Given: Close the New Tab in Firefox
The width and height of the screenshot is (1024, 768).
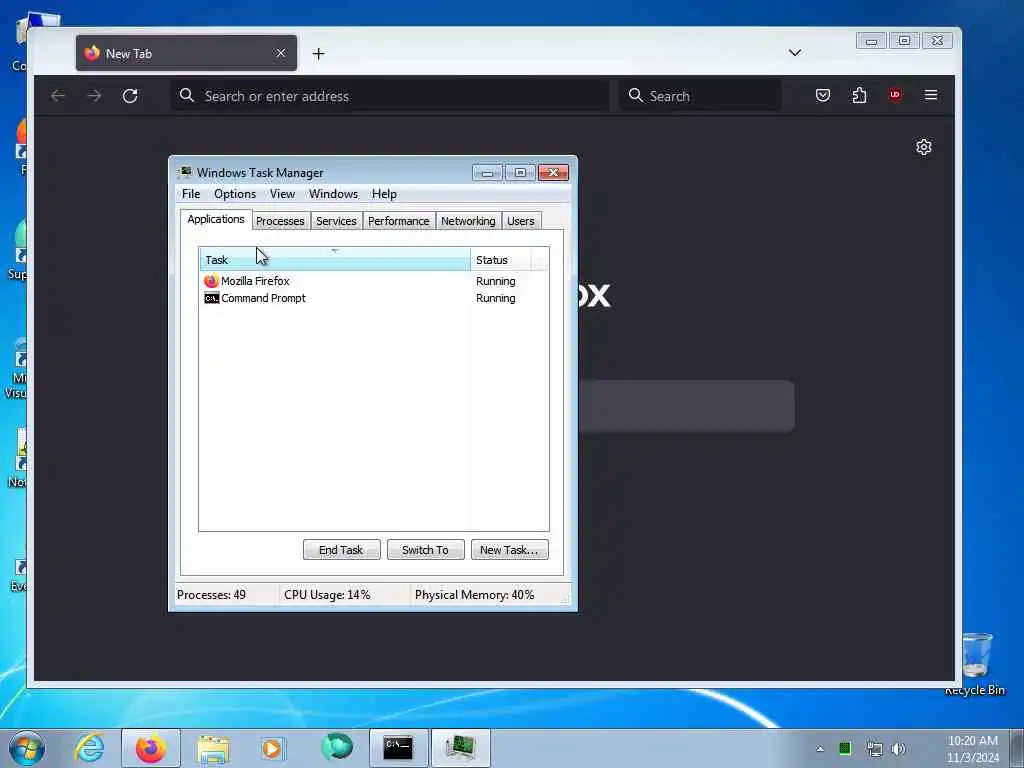Looking at the screenshot, I should click(x=281, y=53).
